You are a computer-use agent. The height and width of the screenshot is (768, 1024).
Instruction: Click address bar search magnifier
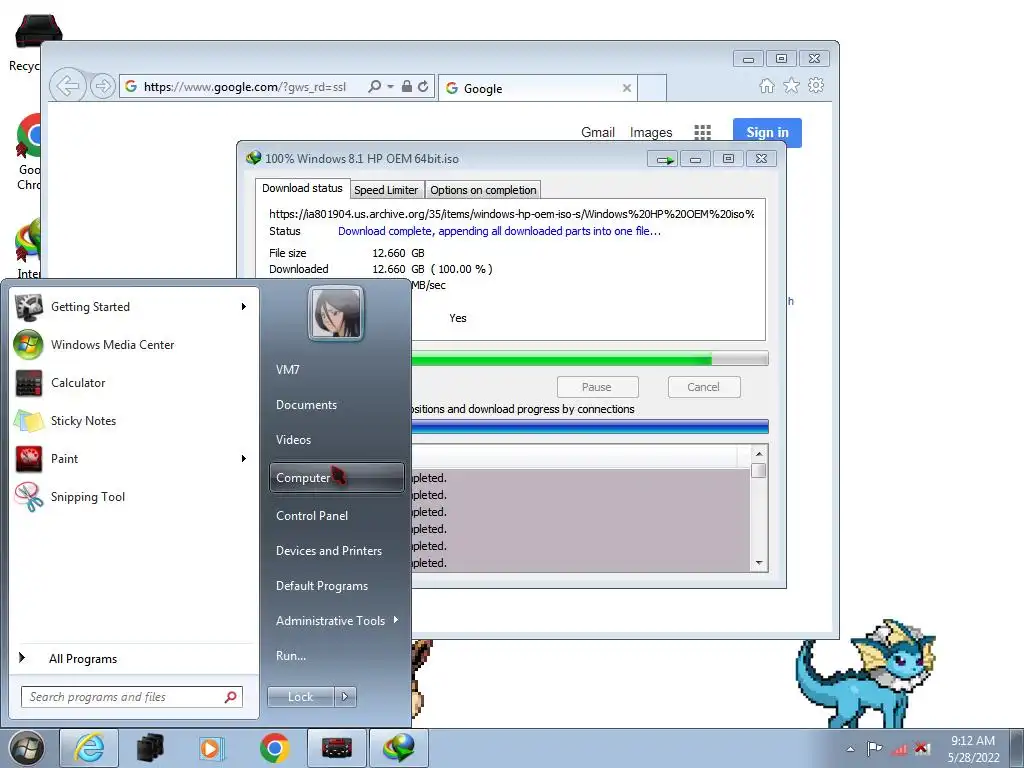pos(374,86)
